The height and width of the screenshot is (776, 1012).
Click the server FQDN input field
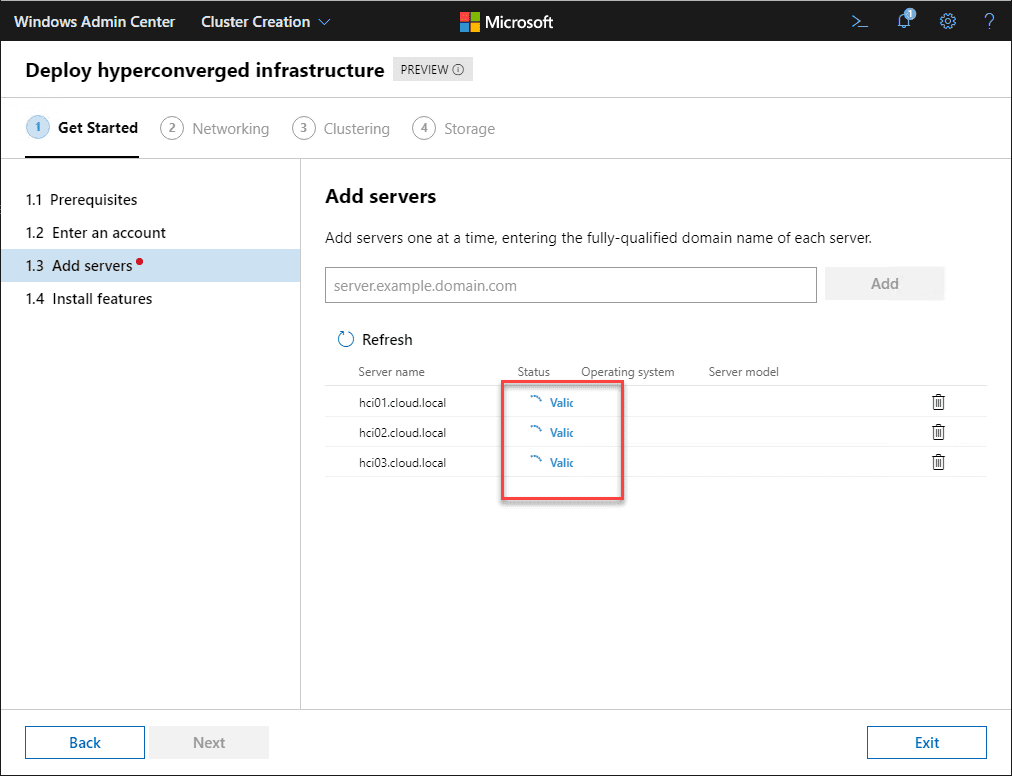pyautogui.click(x=570, y=285)
